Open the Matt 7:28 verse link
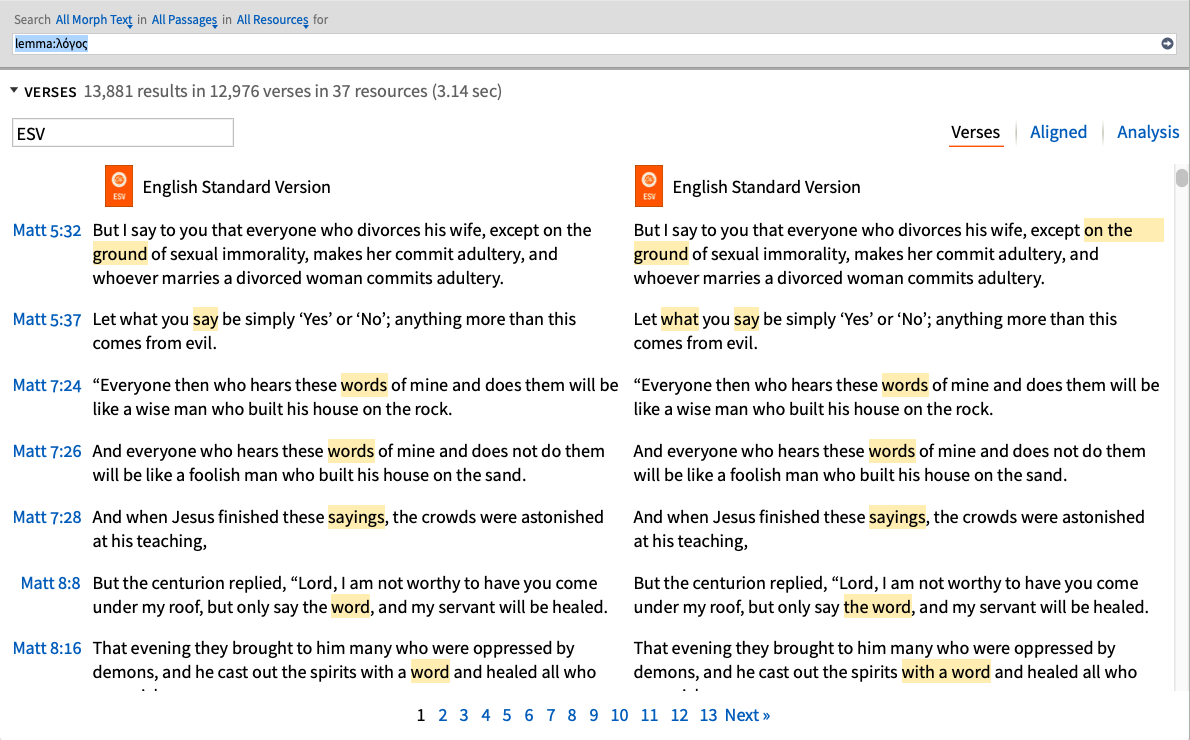Viewport: 1190px width, 740px height. click(x=47, y=517)
